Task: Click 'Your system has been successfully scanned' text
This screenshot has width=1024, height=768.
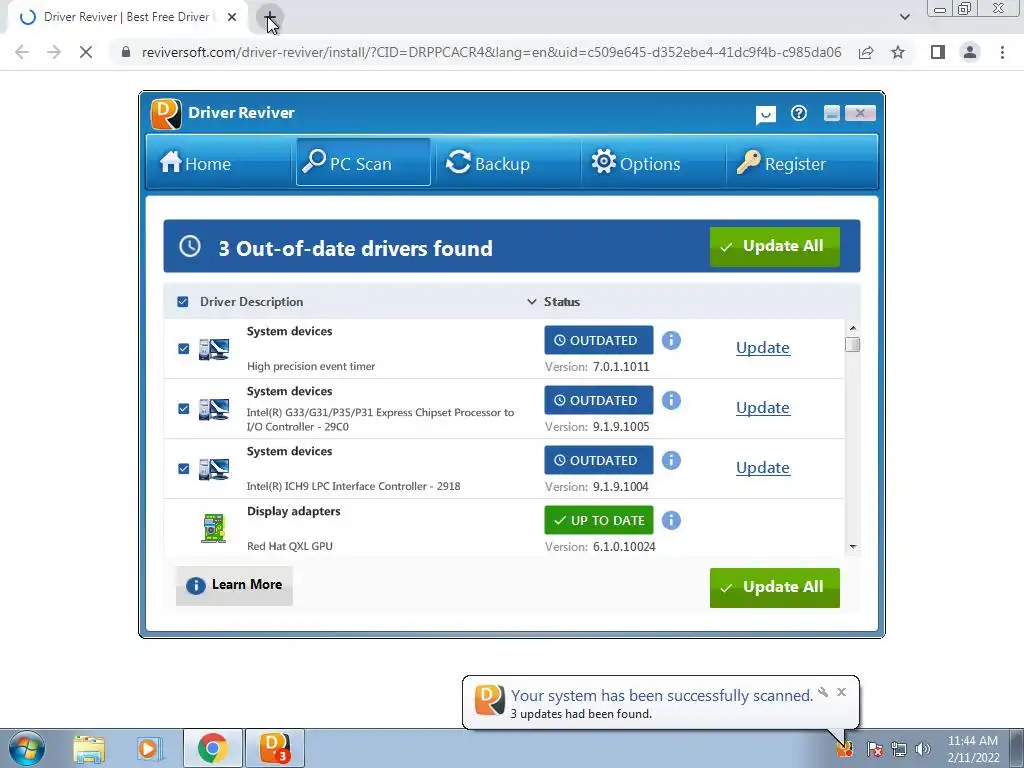Action: click(x=662, y=696)
